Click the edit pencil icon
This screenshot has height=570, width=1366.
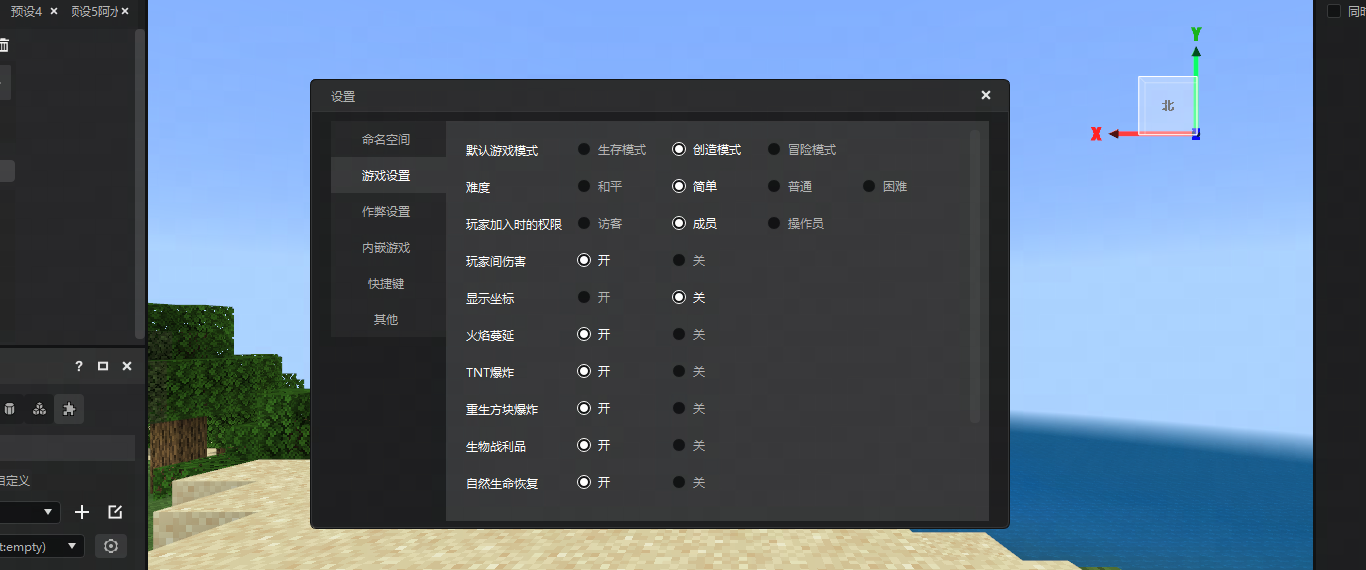point(115,512)
